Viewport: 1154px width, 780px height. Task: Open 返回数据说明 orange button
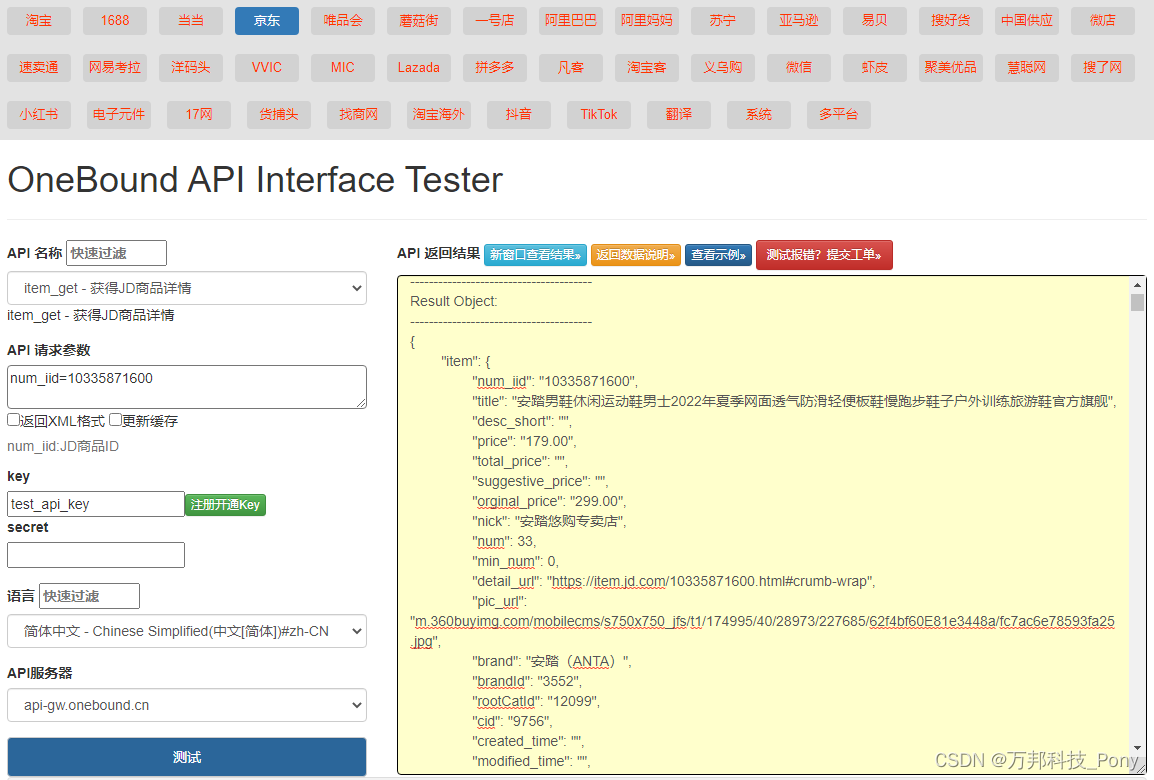pyautogui.click(x=636, y=255)
